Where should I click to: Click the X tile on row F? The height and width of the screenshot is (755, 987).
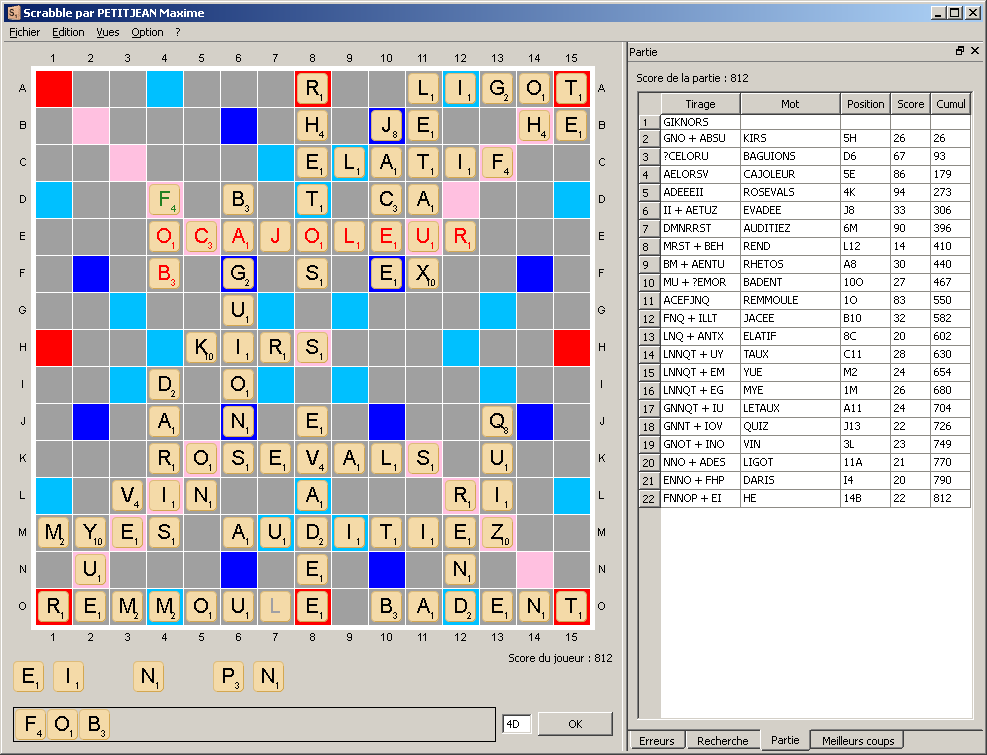(x=424, y=273)
